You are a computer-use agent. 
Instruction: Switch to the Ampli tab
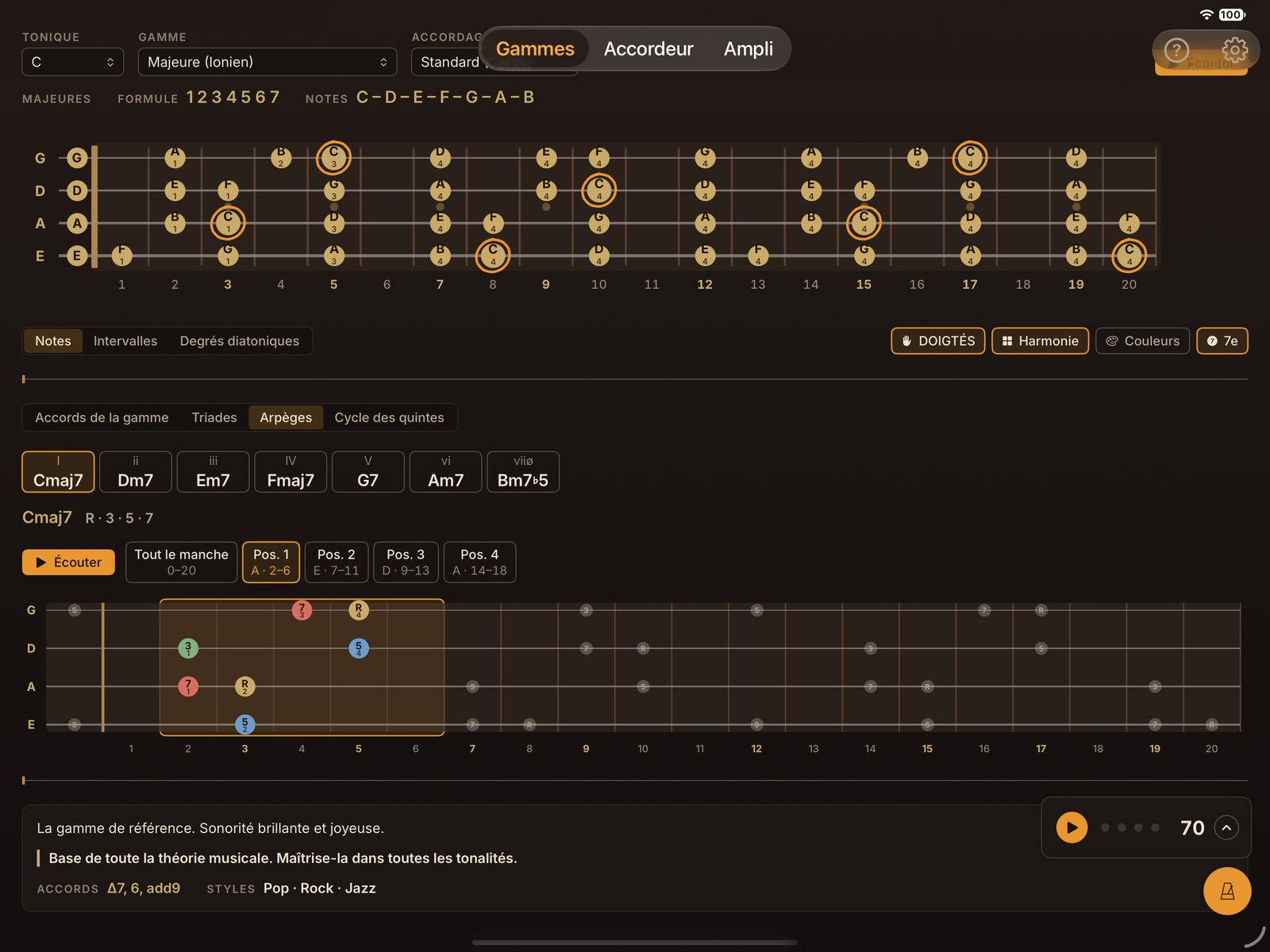(x=748, y=48)
